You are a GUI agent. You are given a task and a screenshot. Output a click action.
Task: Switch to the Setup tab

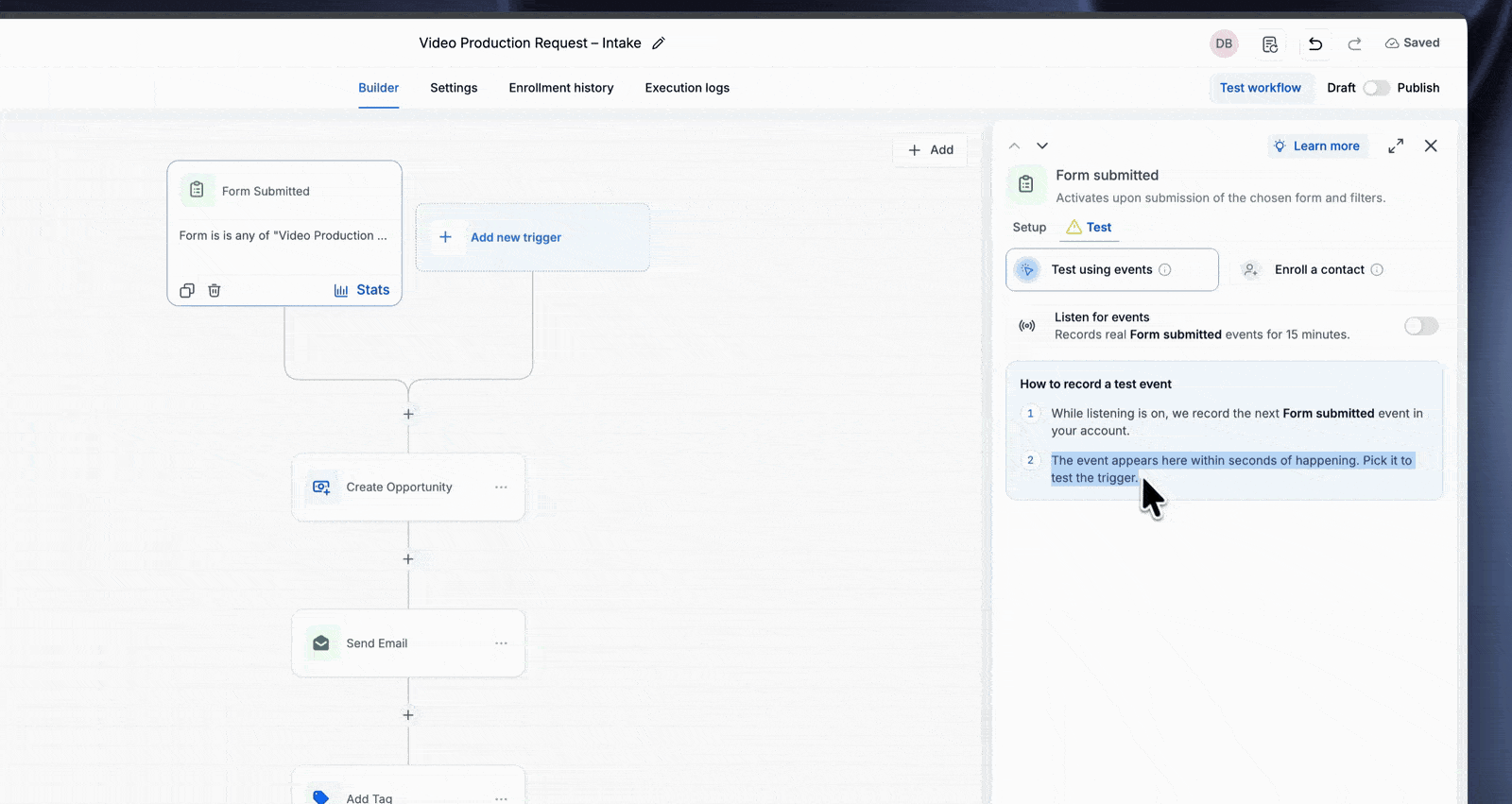(x=1029, y=228)
